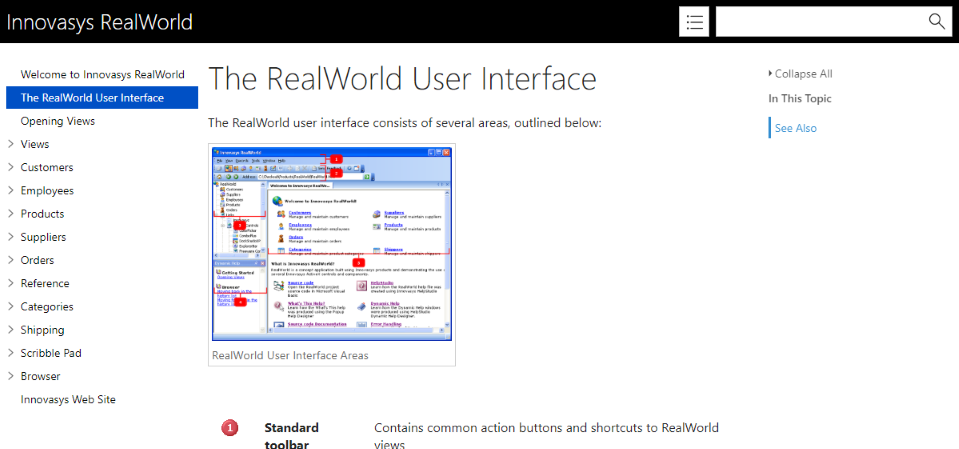
Task: Open the Views topic link
Action: coord(35,144)
